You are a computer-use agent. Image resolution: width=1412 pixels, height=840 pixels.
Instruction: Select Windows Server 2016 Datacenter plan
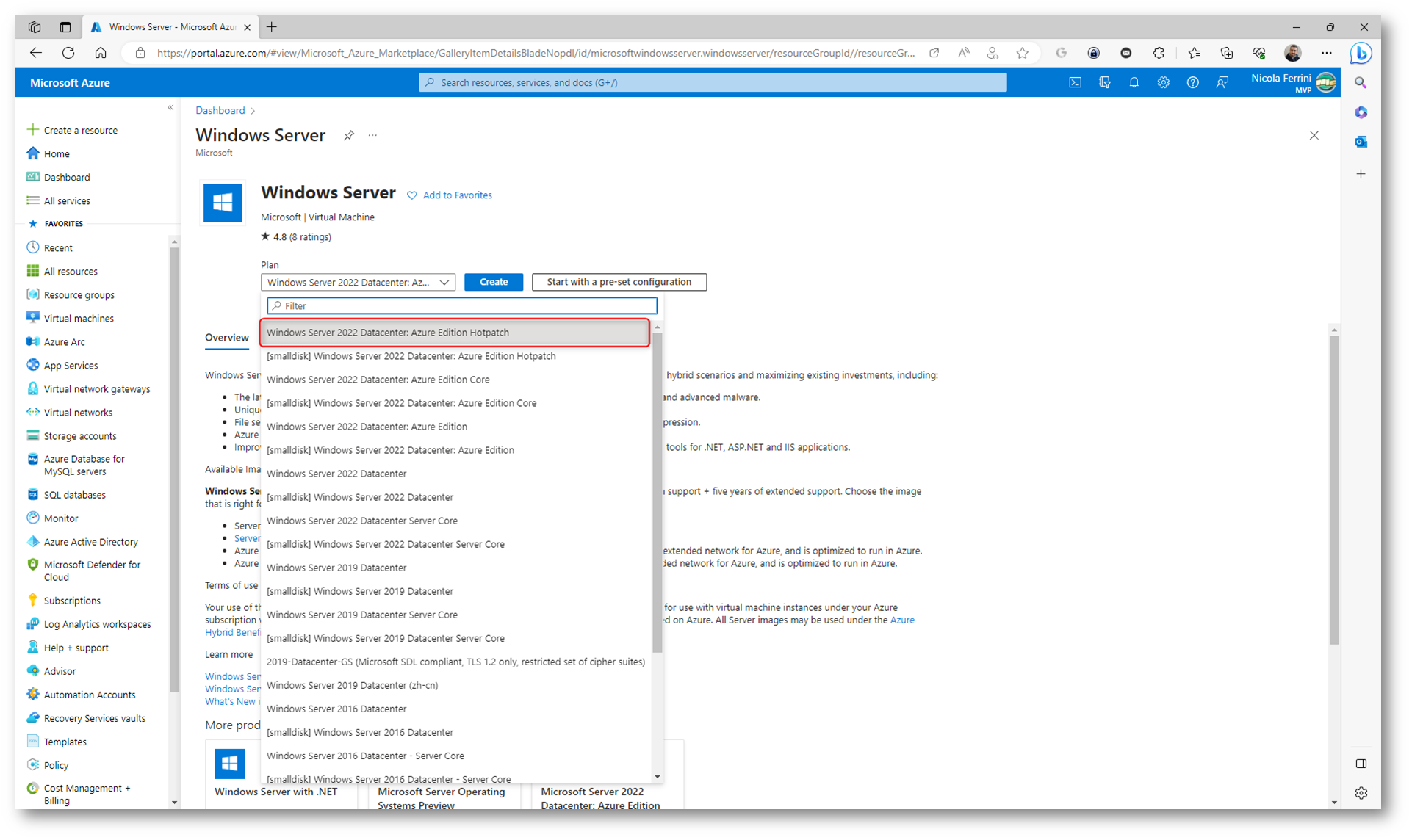click(x=455, y=709)
